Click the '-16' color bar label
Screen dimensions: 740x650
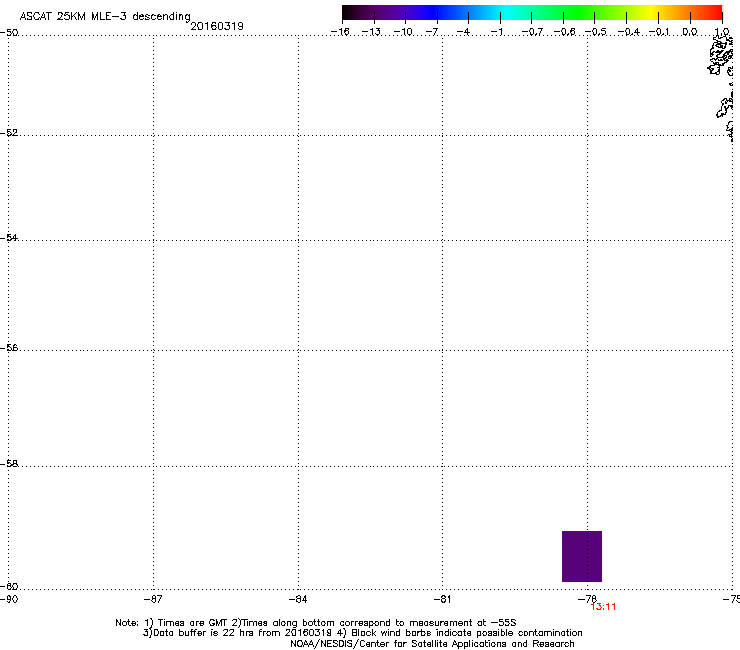click(340, 32)
